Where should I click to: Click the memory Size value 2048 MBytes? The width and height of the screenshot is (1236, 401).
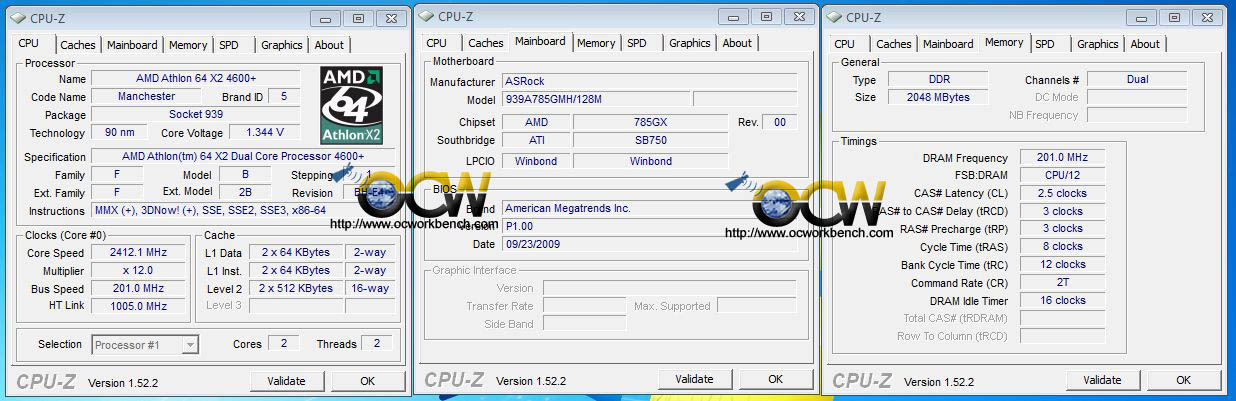938,98
